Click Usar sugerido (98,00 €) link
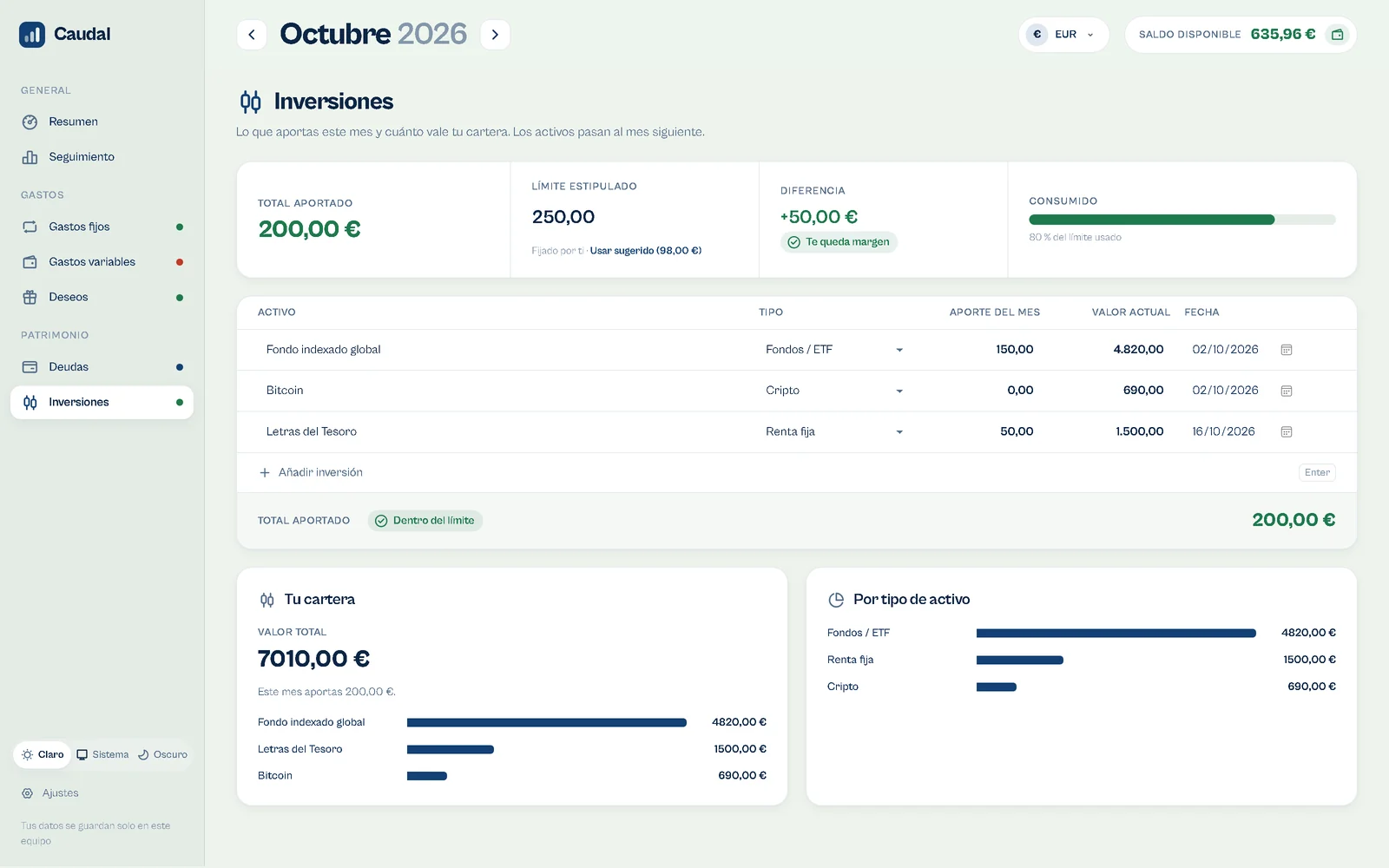Viewport: 1389px width, 868px height. [x=646, y=251]
